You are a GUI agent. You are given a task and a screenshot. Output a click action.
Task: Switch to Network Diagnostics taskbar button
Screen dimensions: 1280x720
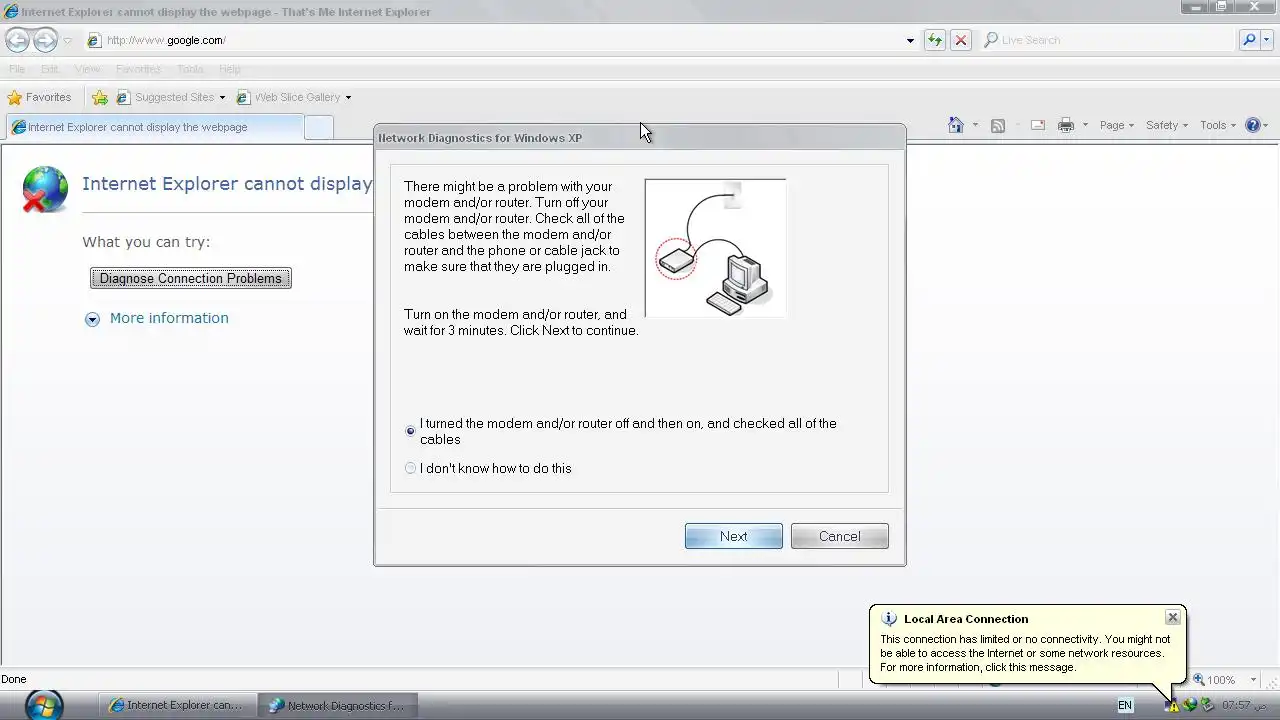[337, 705]
